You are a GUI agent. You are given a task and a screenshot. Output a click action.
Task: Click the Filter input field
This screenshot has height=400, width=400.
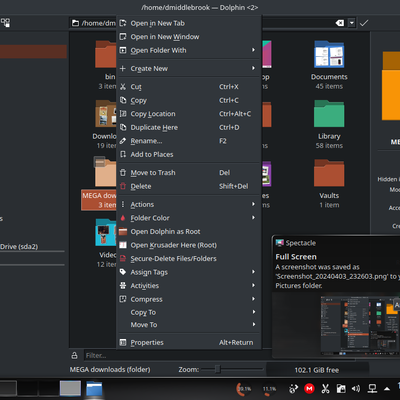(x=178, y=355)
